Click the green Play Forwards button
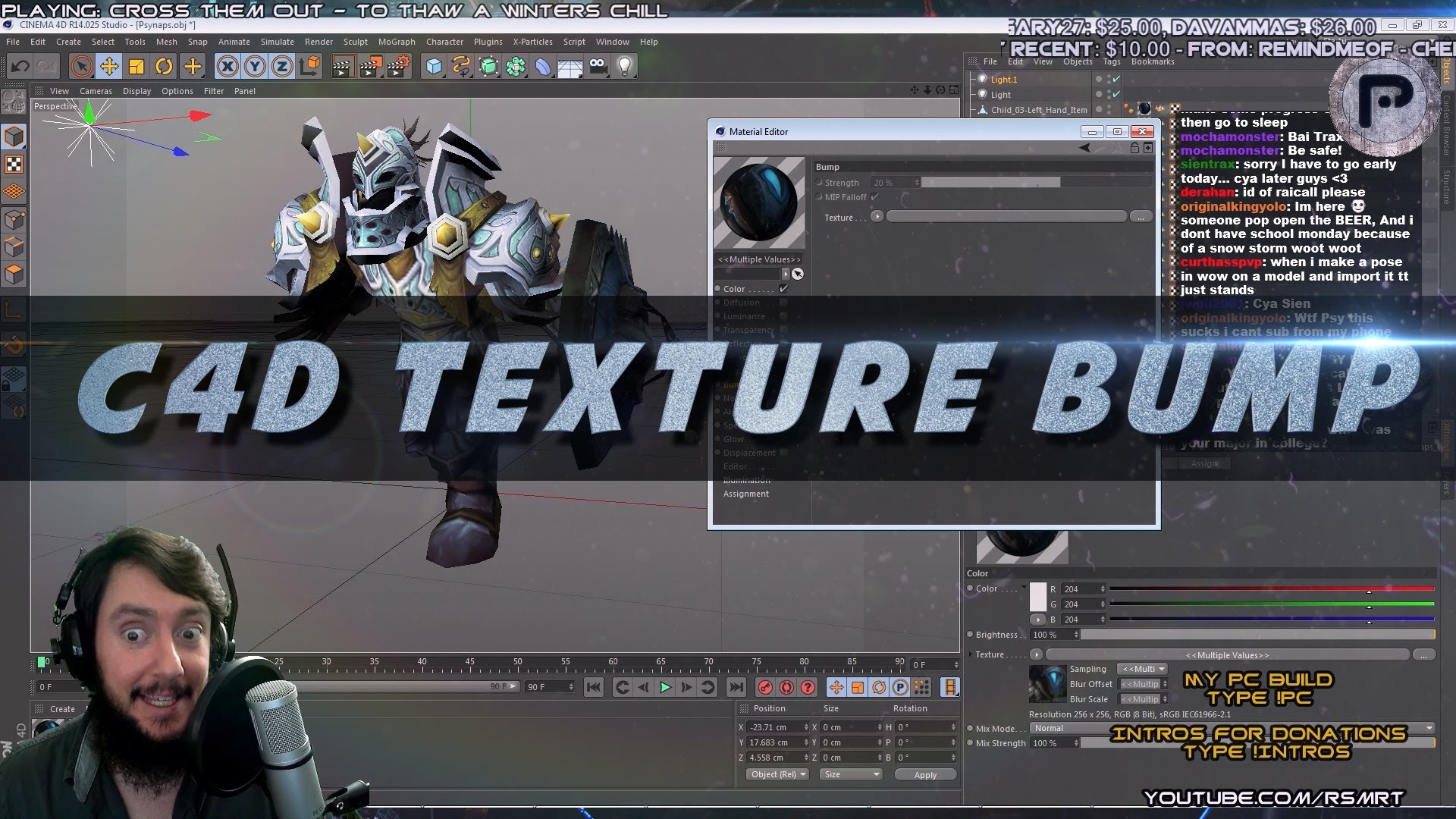This screenshot has height=819, width=1456. (x=665, y=687)
